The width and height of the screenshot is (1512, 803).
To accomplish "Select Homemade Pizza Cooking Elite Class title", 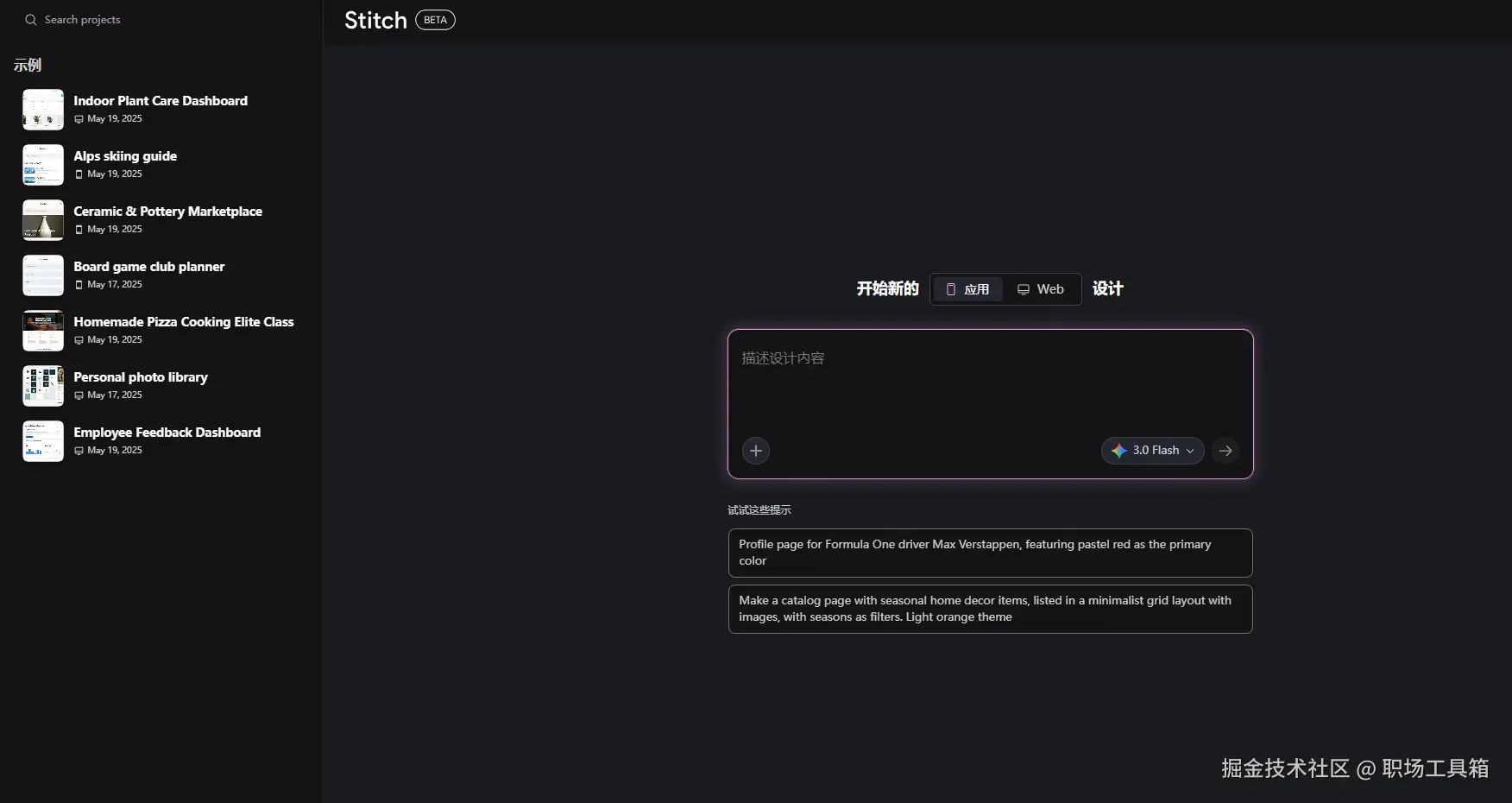I will [x=184, y=322].
